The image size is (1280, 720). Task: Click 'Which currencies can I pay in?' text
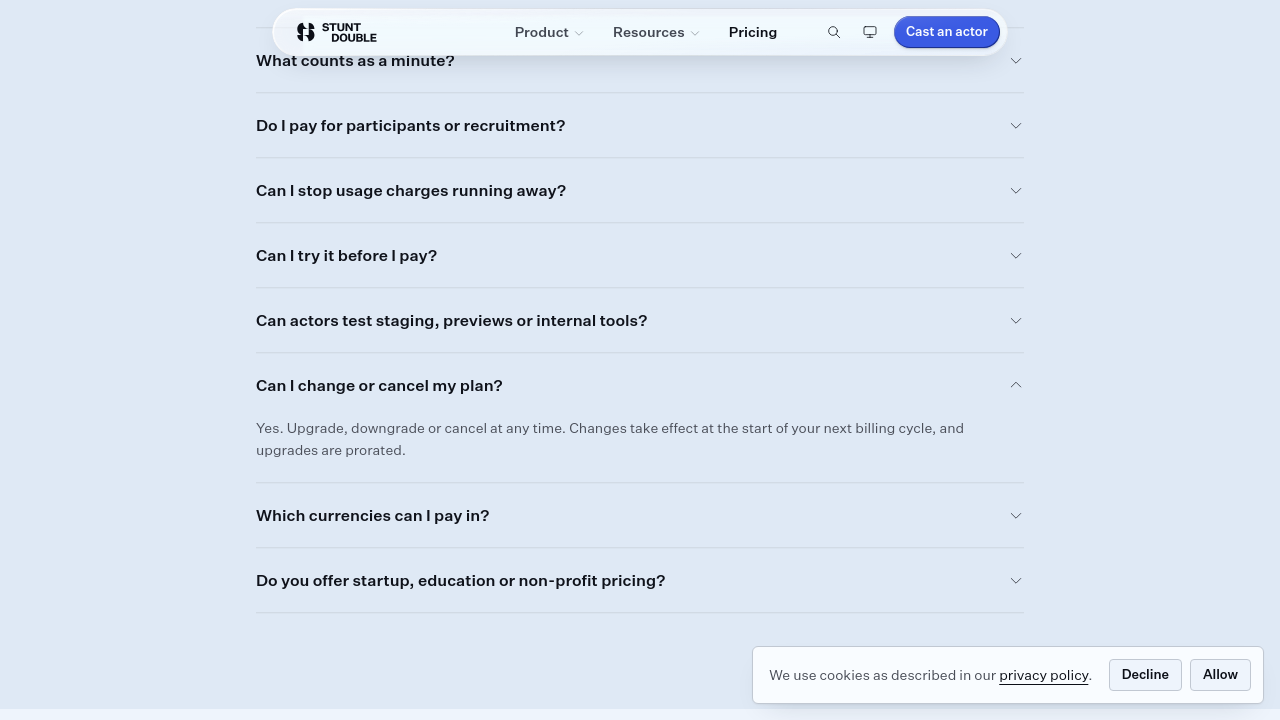pos(372,516)
